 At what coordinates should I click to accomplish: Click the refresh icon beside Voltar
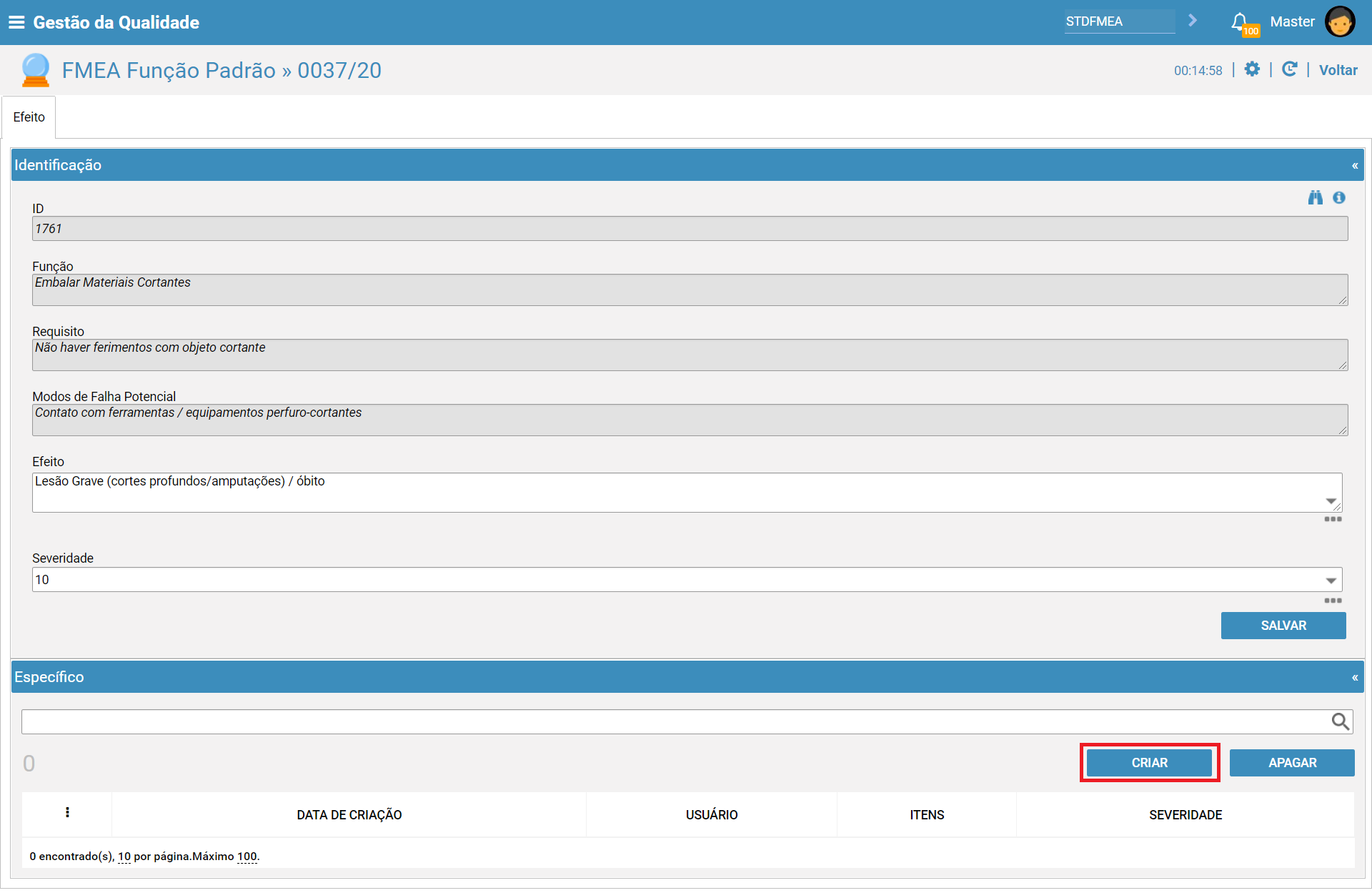pyautogui.click(x=1289, y=69)
